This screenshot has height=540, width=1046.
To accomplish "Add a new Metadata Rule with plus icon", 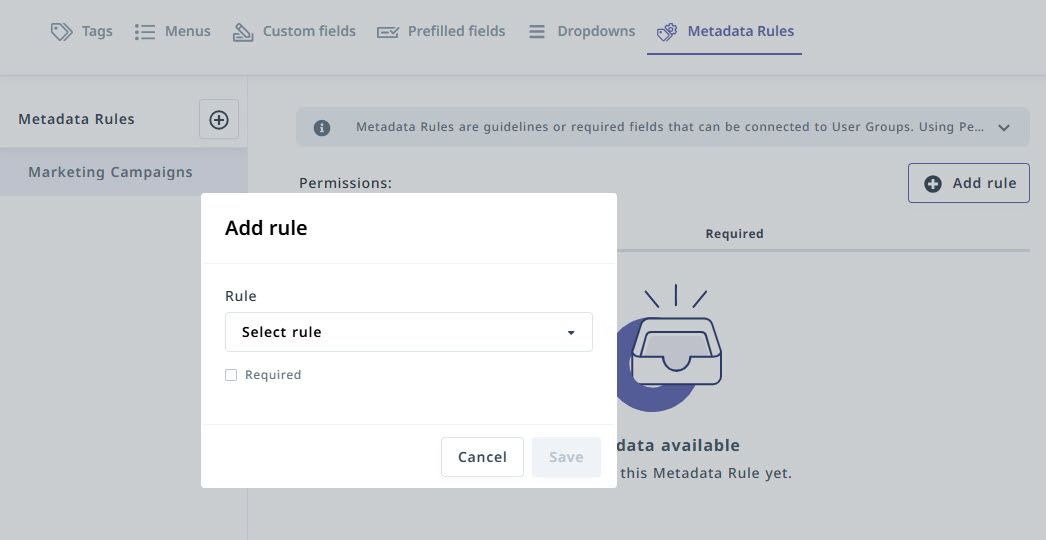I will pyautogui.click(x=218, y=120).
